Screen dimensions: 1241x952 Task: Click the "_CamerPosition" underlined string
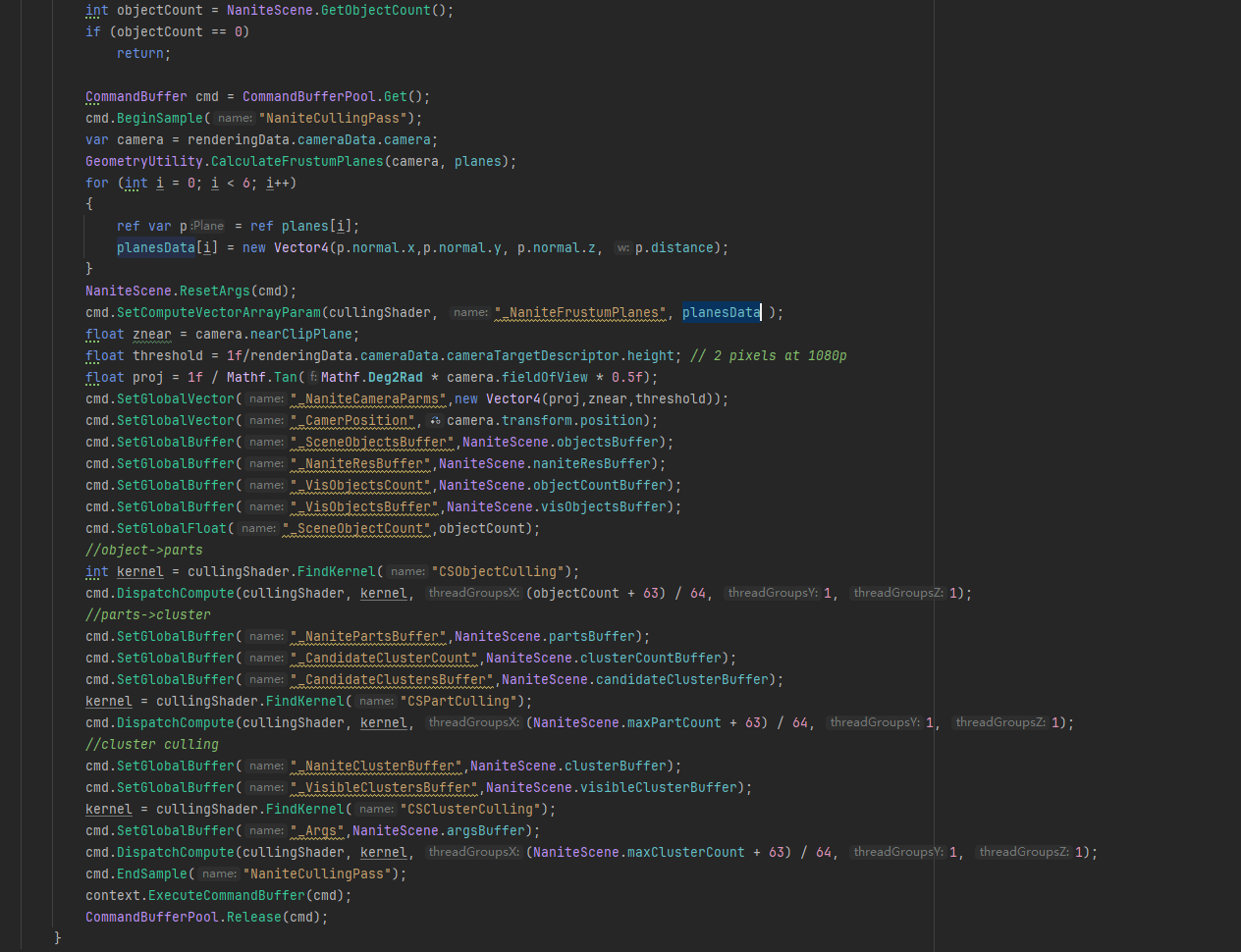(x=353, y=421)
